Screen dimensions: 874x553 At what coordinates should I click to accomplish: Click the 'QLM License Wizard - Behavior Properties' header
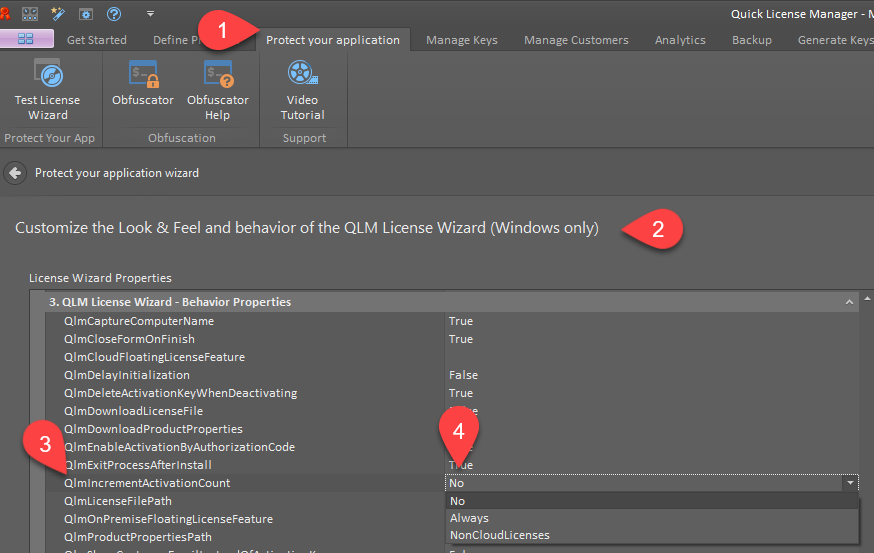170,302
